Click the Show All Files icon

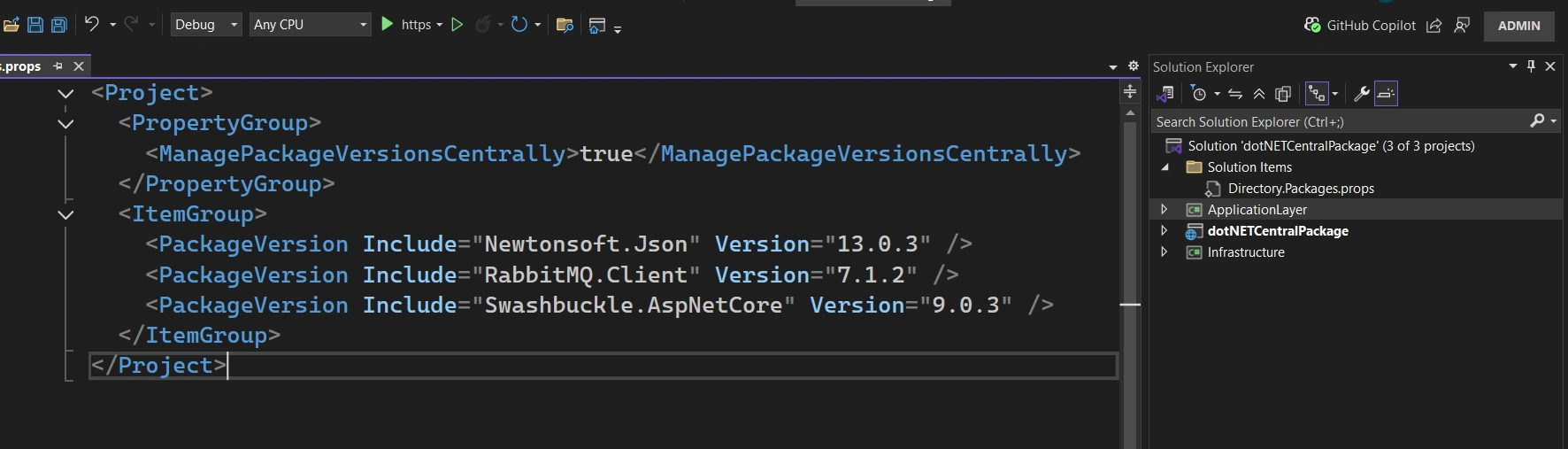pos(1283,94)
